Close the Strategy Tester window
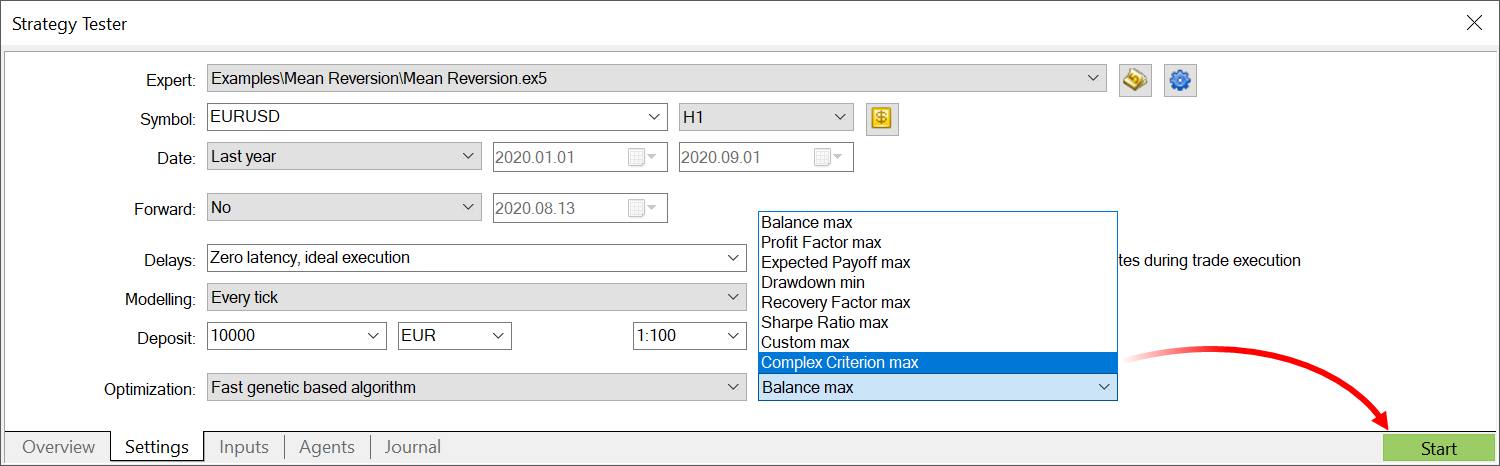1500x466 pixels. click(x=1474, y=23)
